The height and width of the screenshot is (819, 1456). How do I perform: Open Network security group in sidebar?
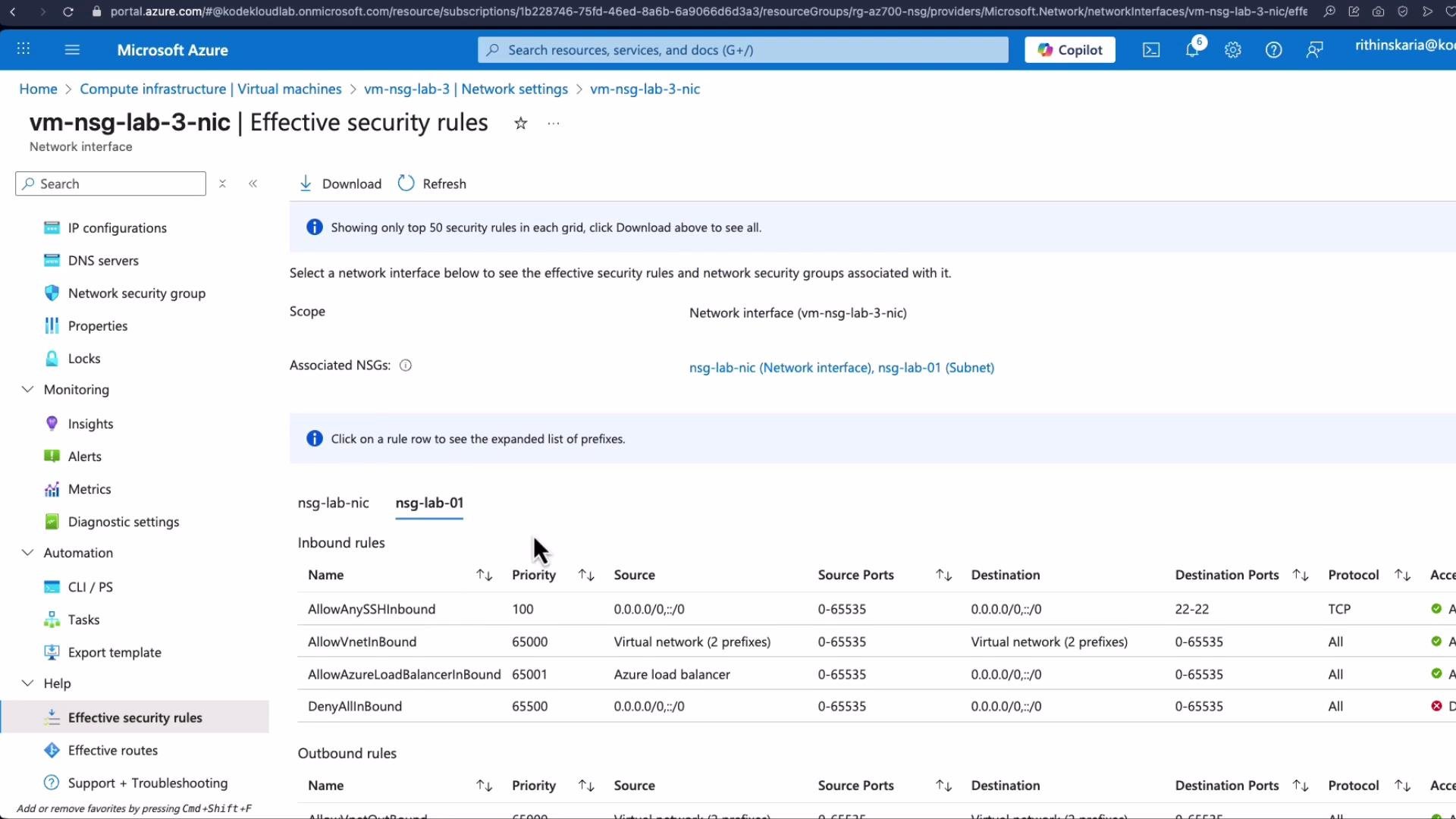136,293
